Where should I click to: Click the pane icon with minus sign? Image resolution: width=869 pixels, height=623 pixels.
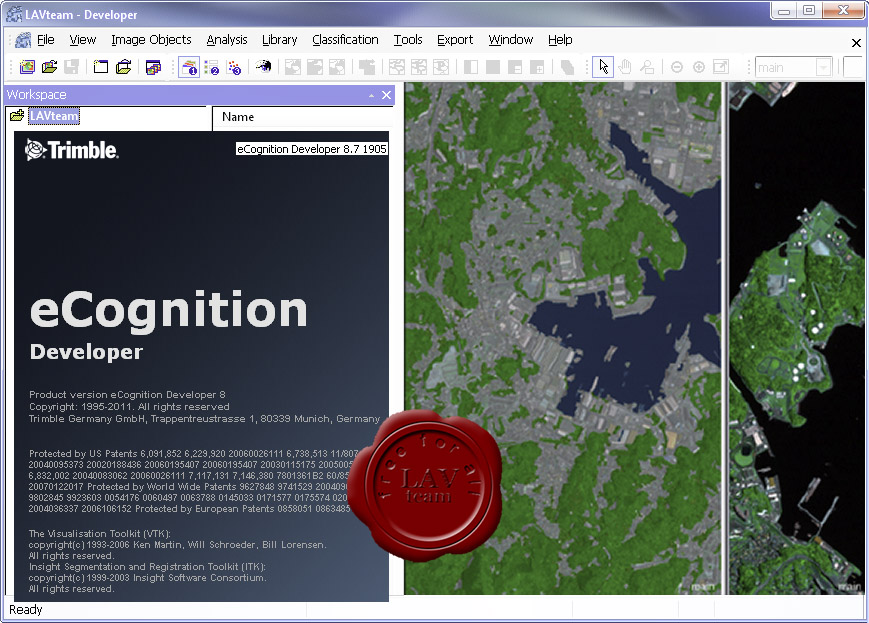(515, 68)
